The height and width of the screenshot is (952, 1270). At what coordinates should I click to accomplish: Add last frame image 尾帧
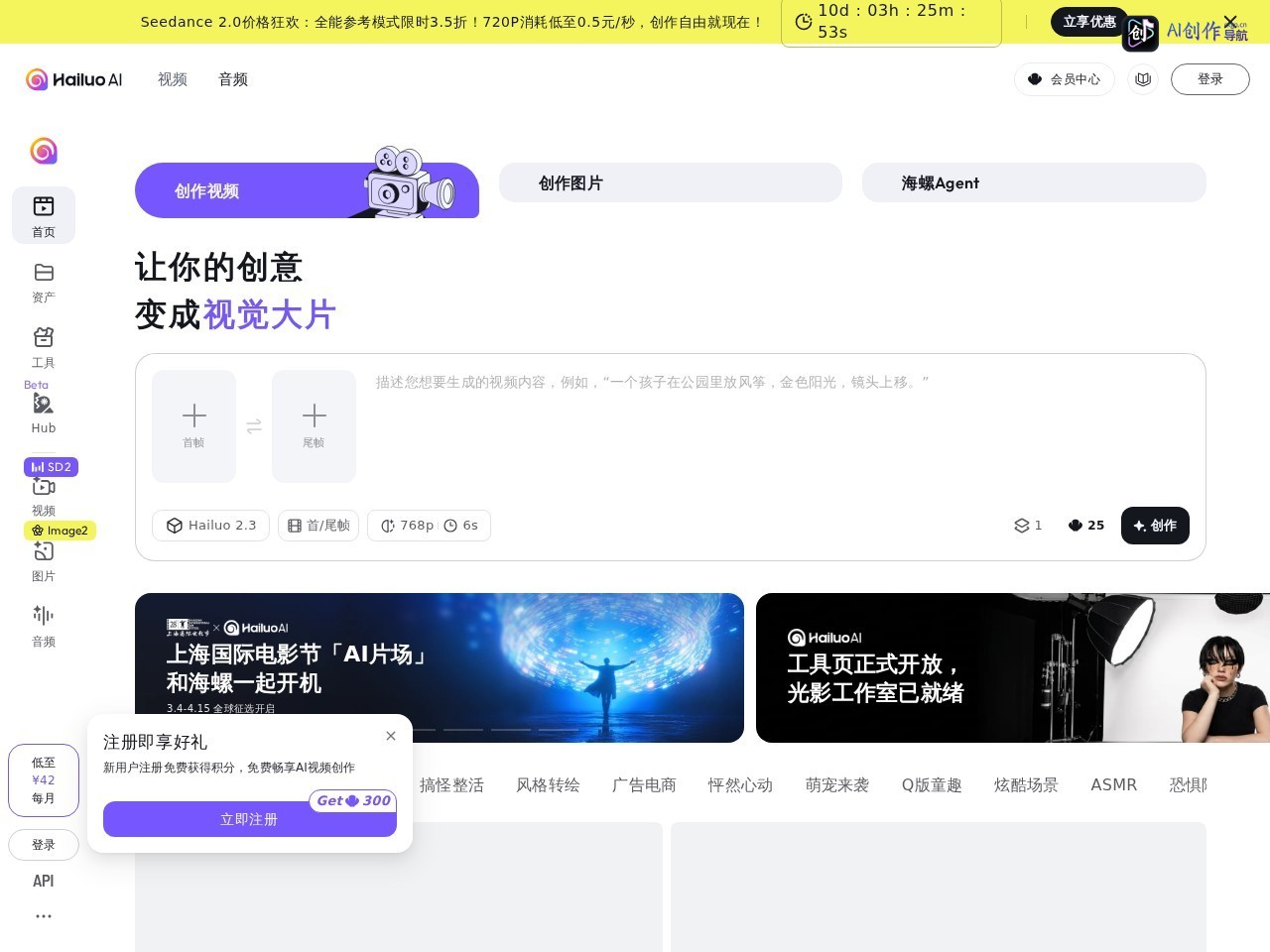314,426
